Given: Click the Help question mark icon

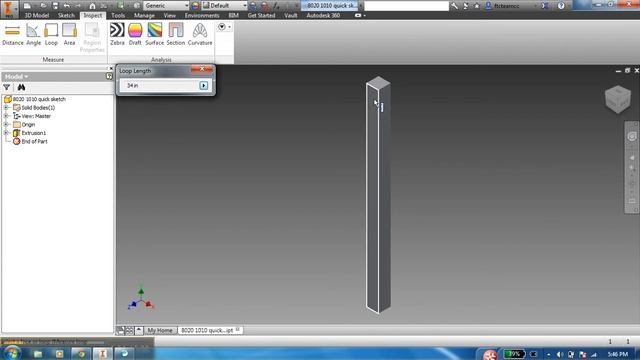Looking at the screenshot, I should coord(561,6).
